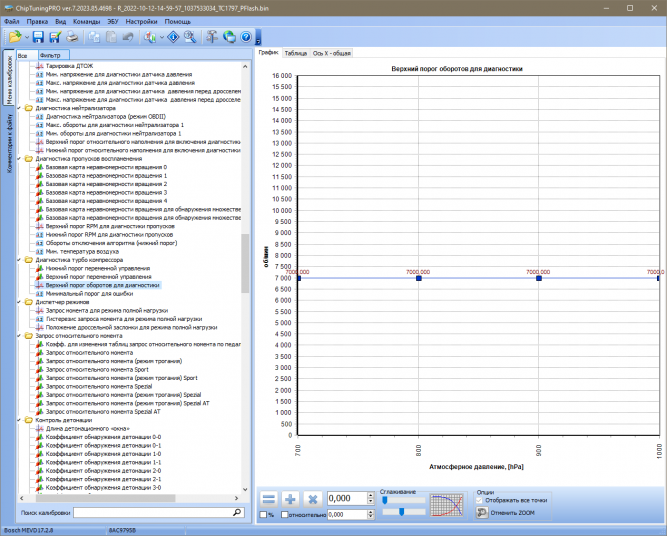
Task: Click the blue question mark help icon
Action: coord(246,37)
